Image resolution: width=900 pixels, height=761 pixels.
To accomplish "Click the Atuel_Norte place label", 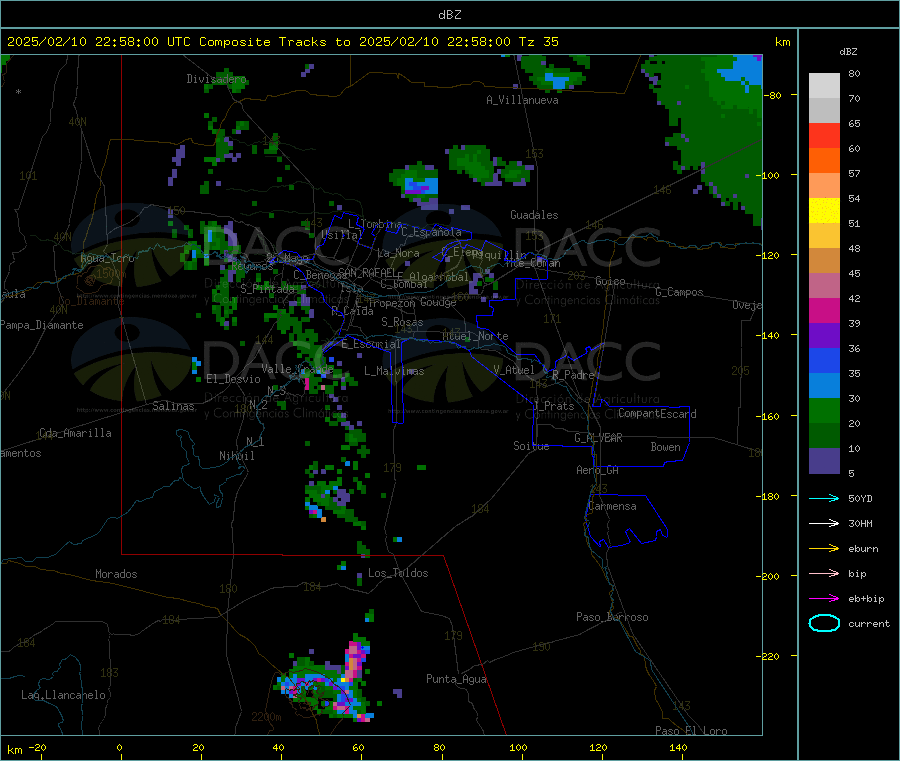I will [x=475, y=336].
